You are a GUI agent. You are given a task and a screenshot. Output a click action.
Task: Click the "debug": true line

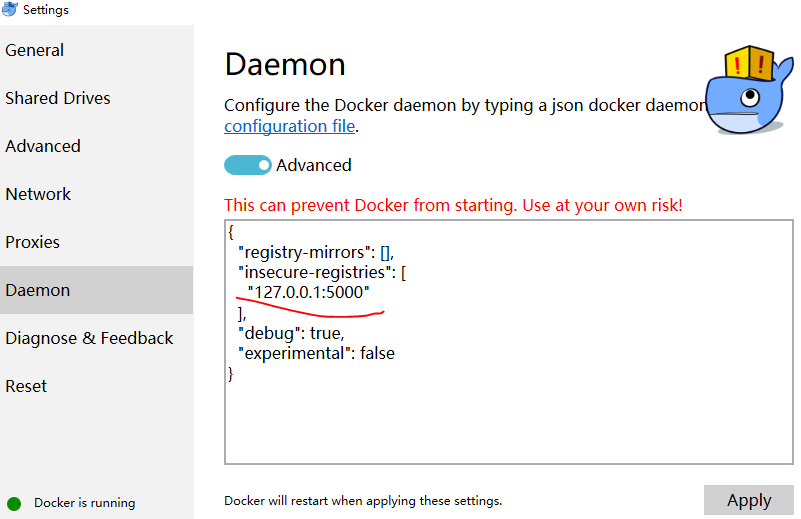point(292,333)
